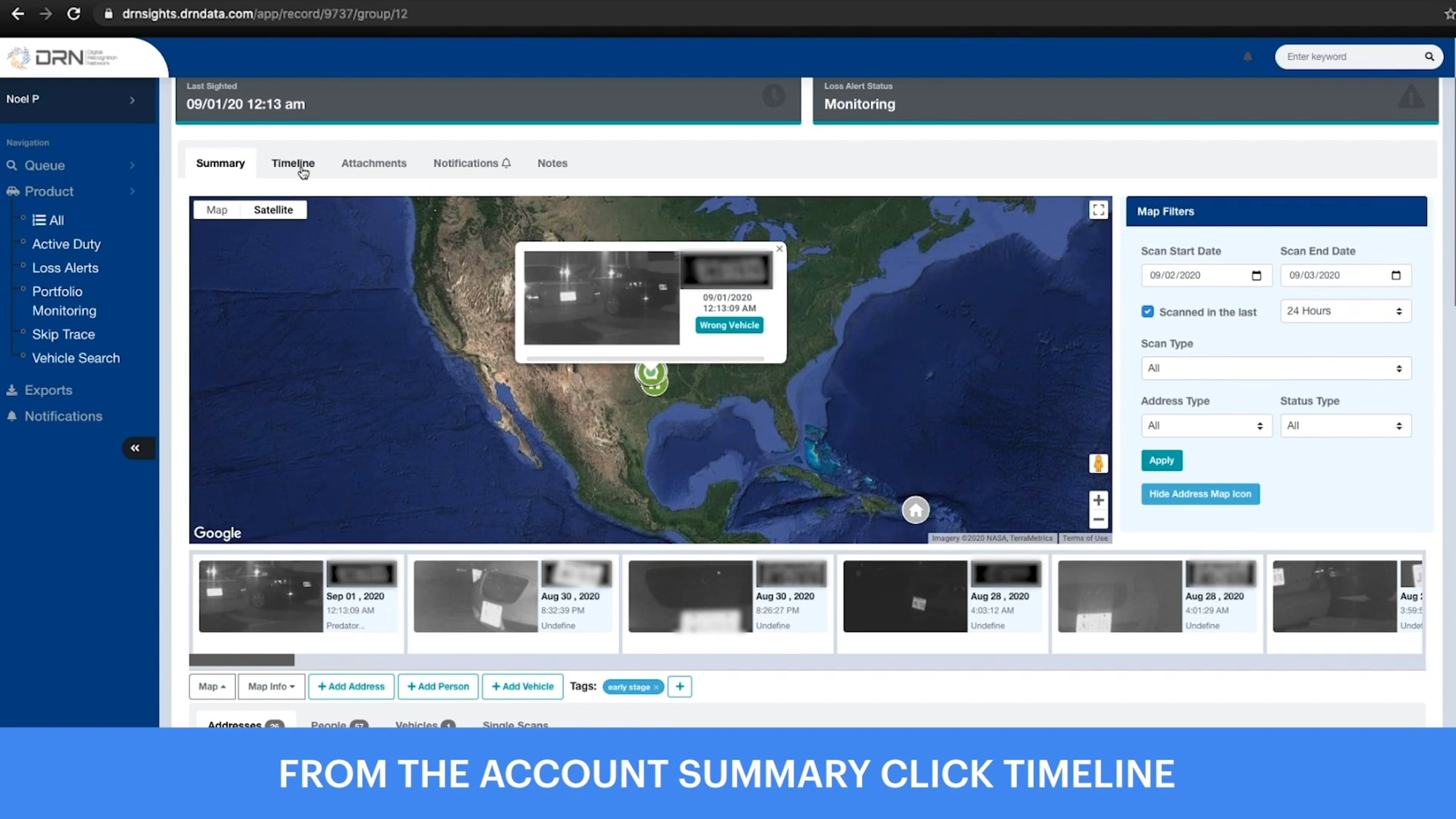Click the home address marker on map

(x=915, y=510)
